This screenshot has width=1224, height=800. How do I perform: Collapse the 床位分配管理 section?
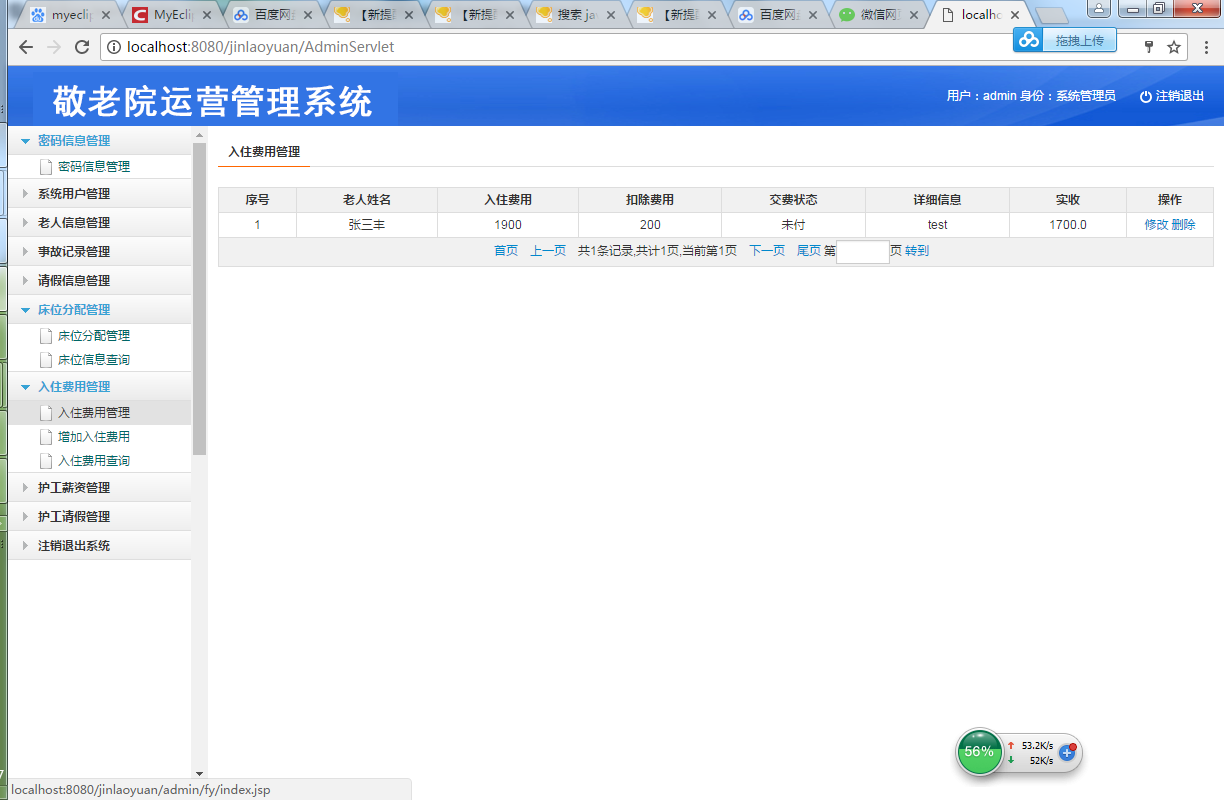(x=26, y=310)
